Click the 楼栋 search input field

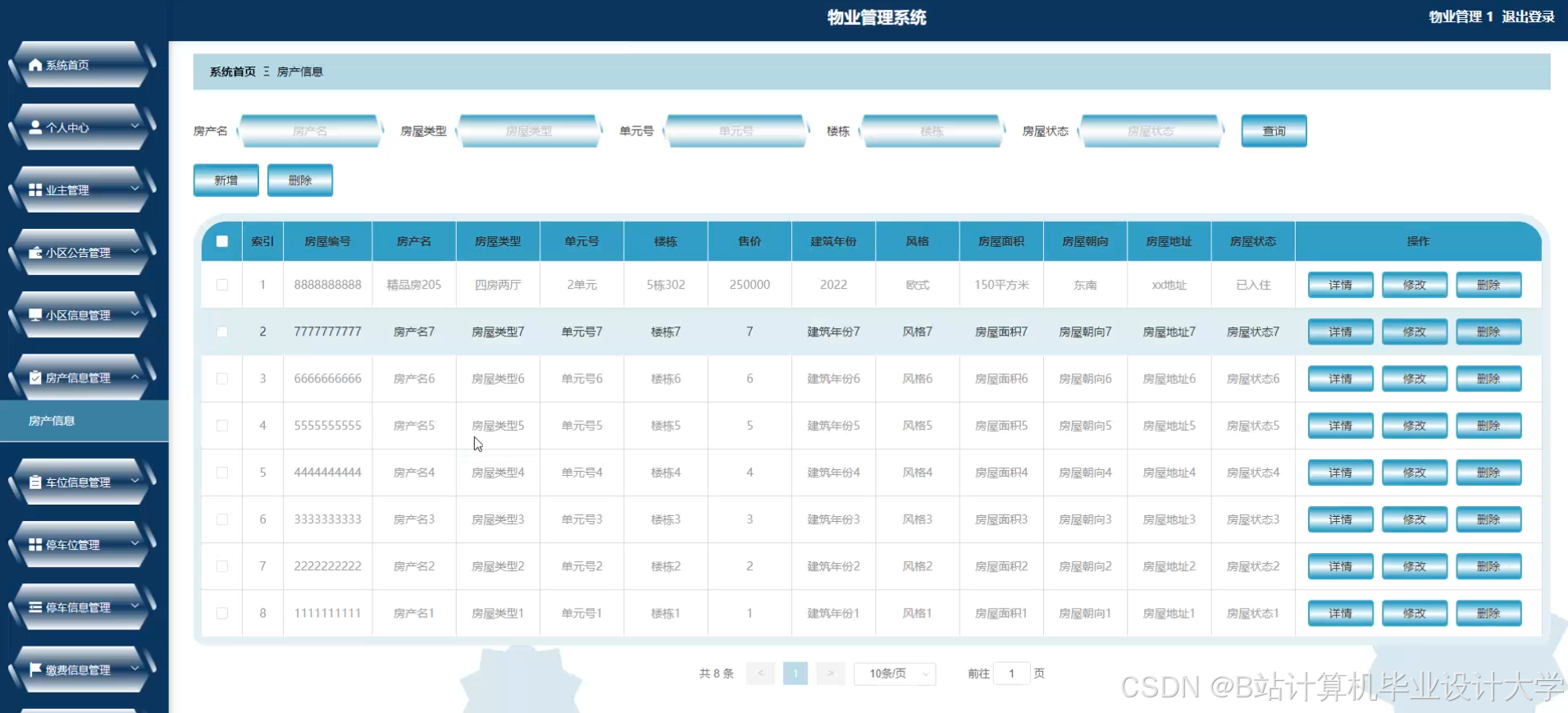click(932, 131)
